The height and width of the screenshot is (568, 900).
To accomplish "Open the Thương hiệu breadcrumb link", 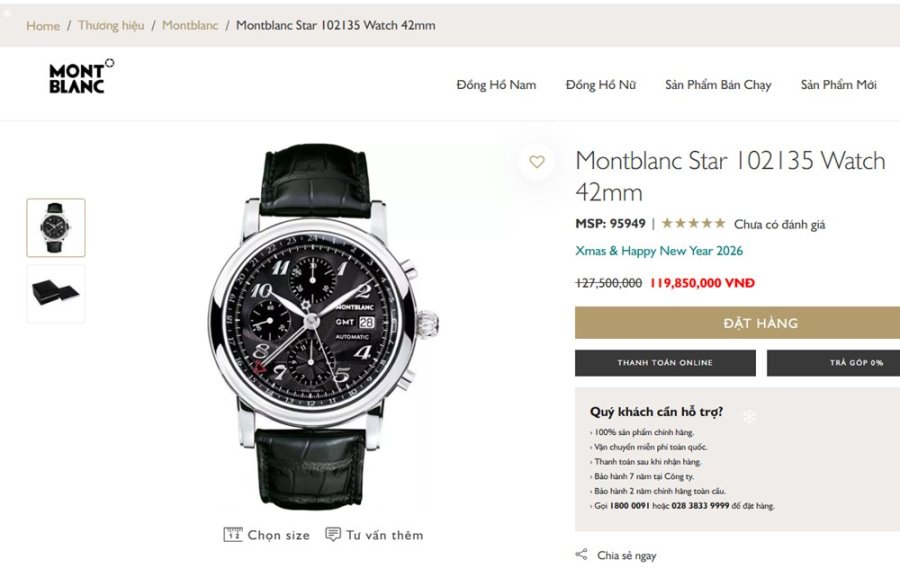I will pyautogui.click(x=111, y=25).
